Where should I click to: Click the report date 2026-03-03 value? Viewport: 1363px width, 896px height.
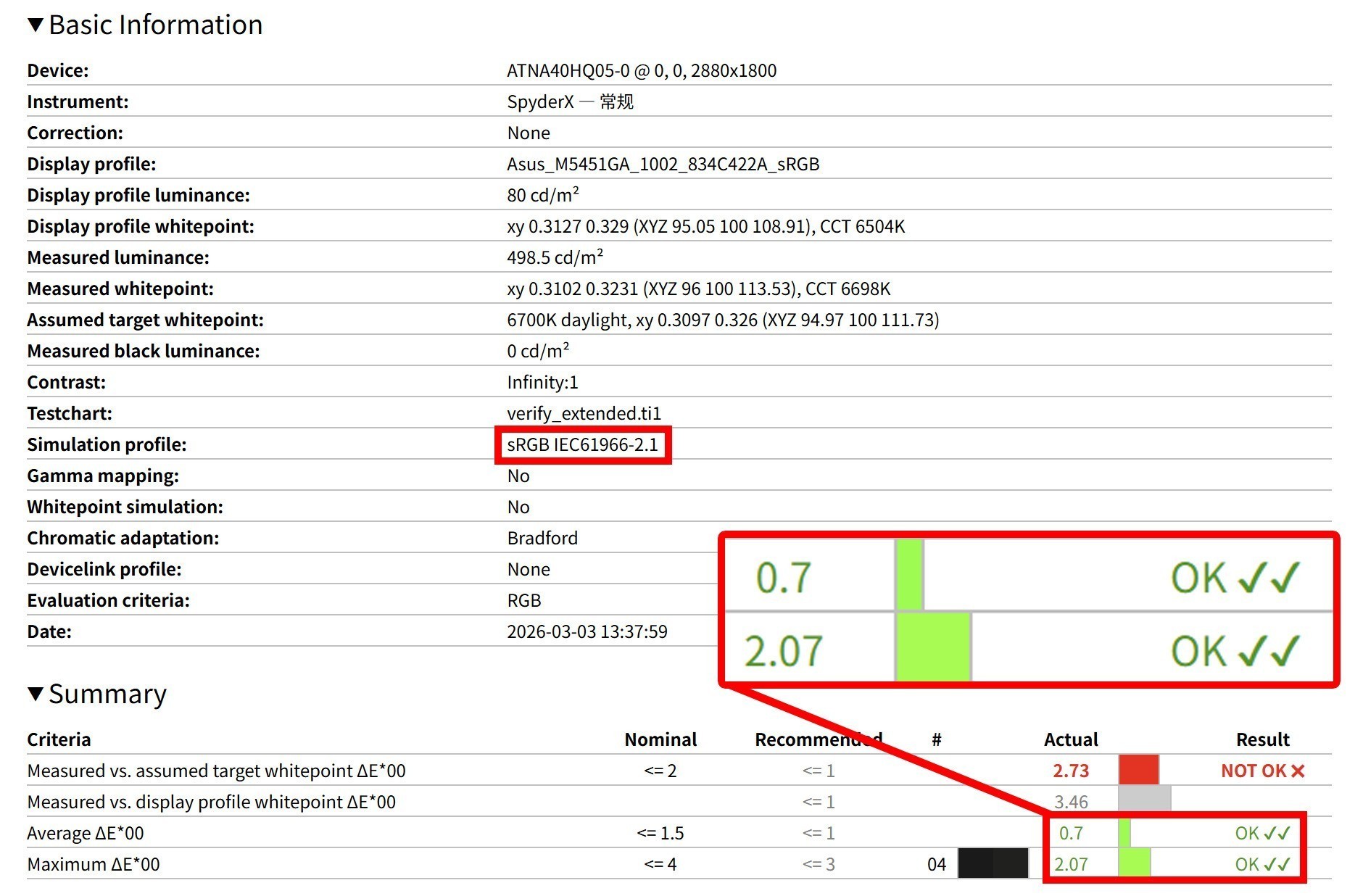(x=587, y=632)
